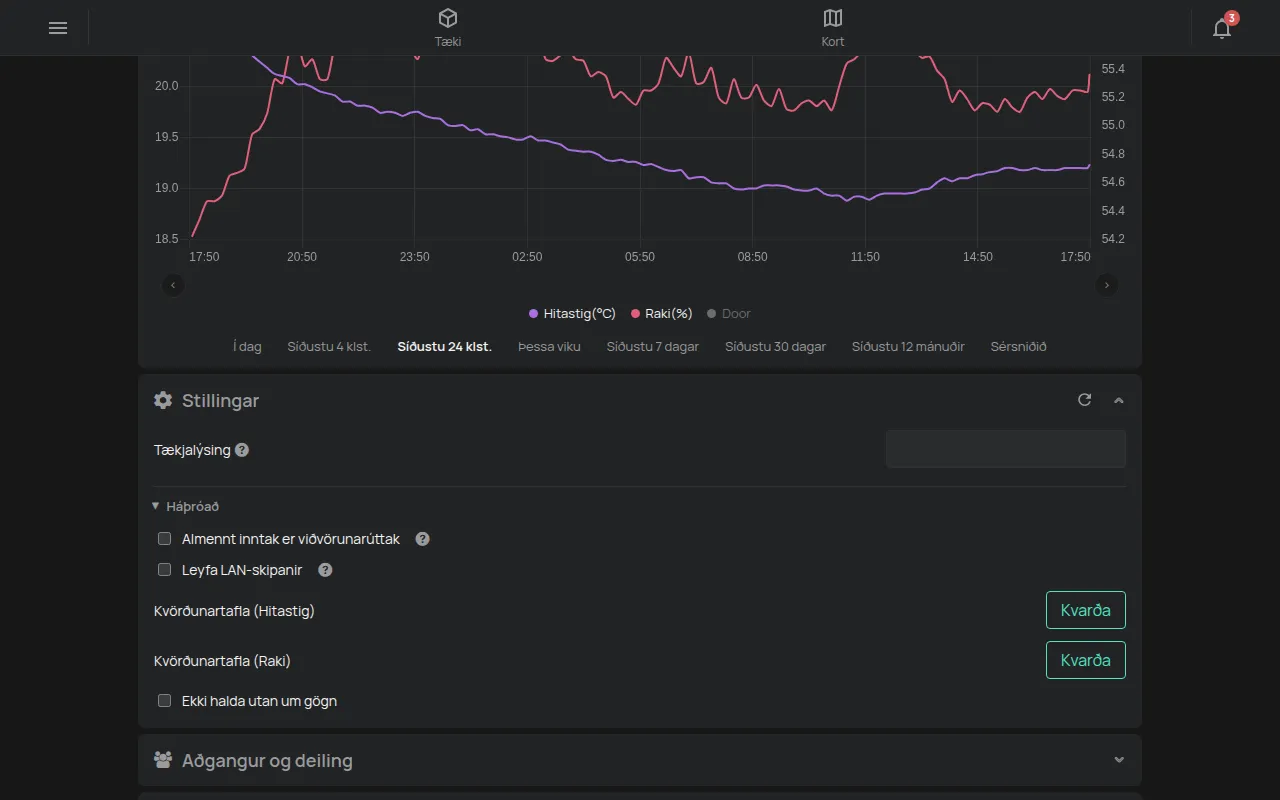The width and height of the screenshot is (1280, 800).
Task: Switch to Þessa viku range
Action: 549,347
